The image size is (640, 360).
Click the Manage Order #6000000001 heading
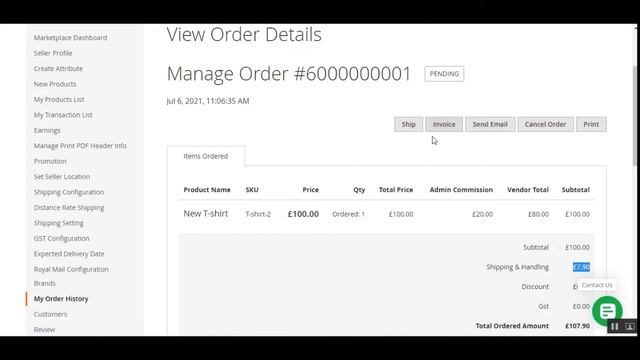[289, 74]
